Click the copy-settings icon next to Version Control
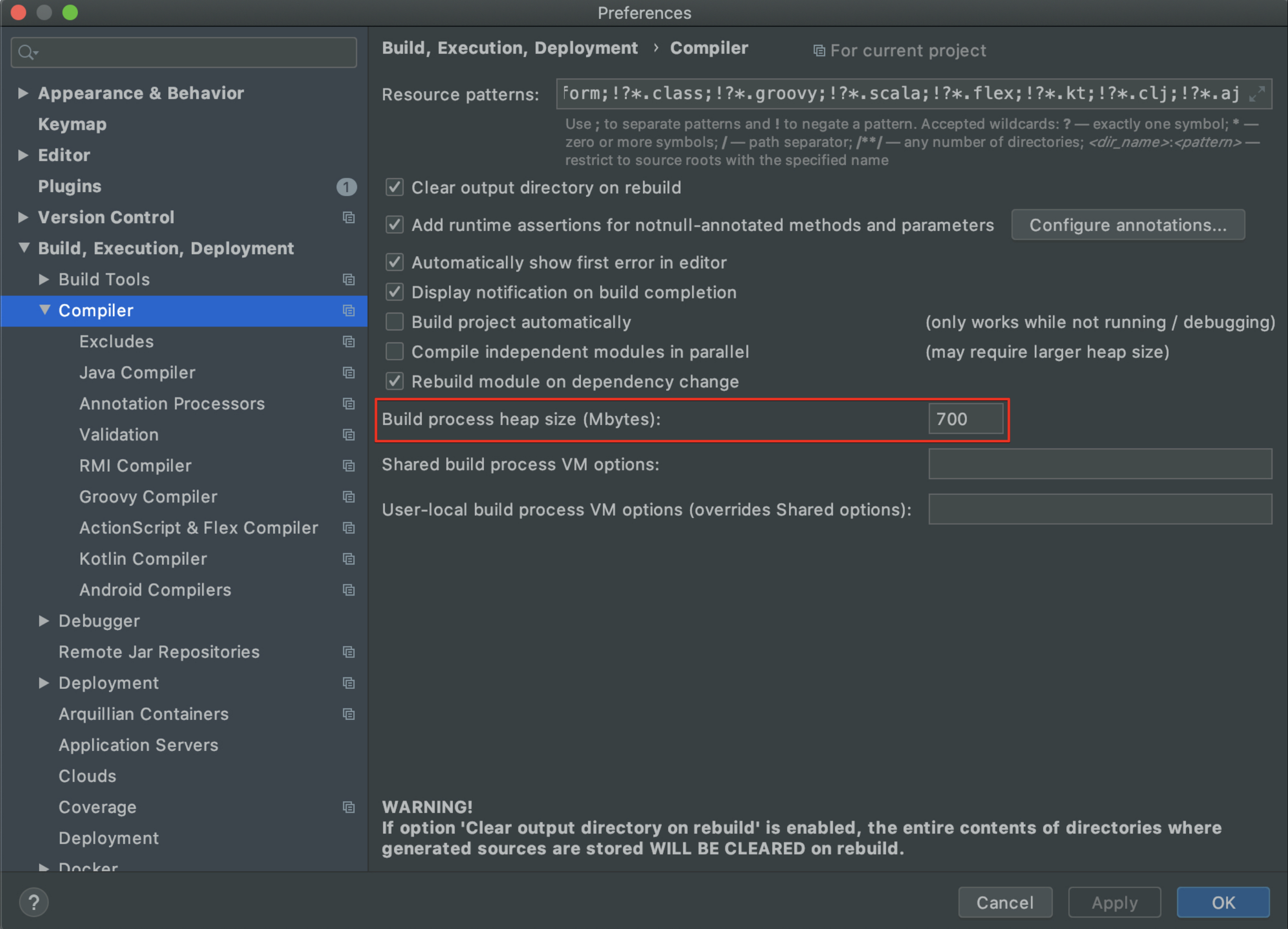The height and width of the screenshot is (929, 1288). click(x=349, y=218)
